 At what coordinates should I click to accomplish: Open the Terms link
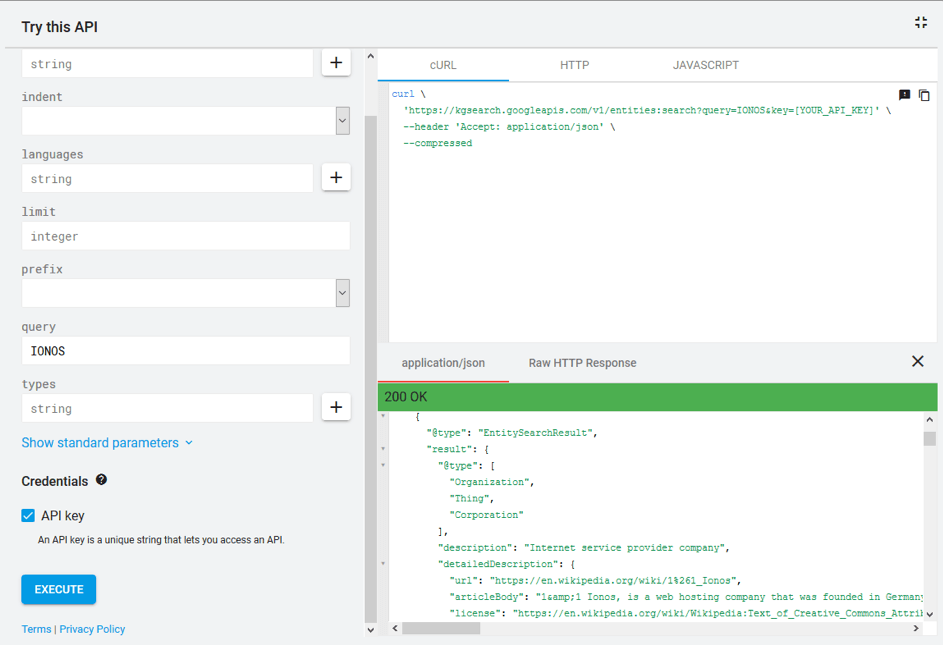(36, 629)
